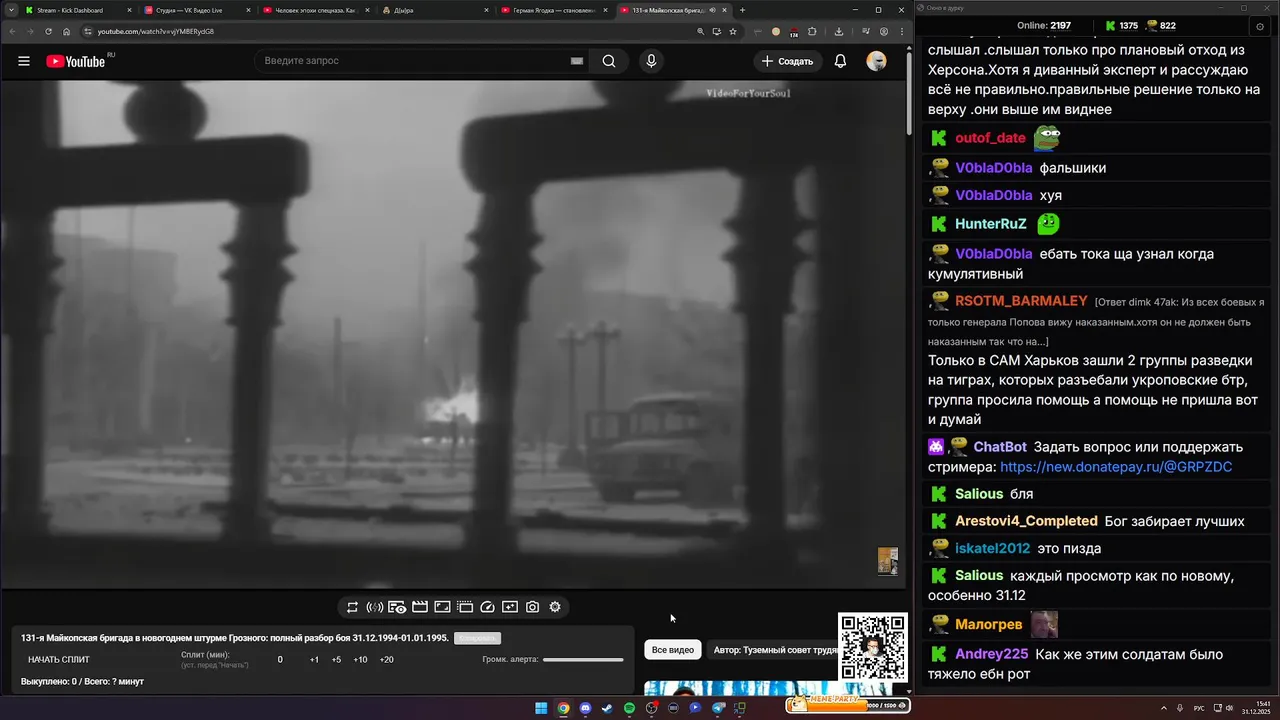Image resolution: width=1280 pixels, height=720 pixels.
Task: Add +1 minute to split
Action: pos(314,660)
